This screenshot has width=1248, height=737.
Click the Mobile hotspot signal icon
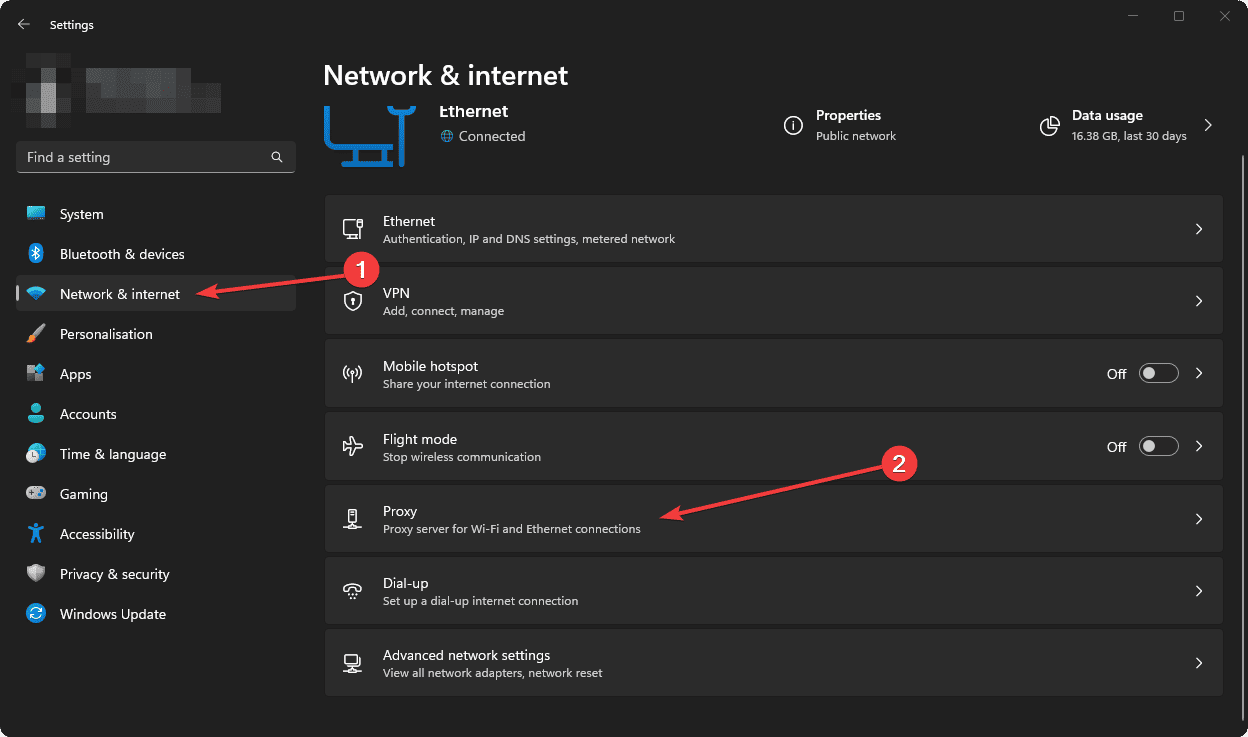[353, 373]
